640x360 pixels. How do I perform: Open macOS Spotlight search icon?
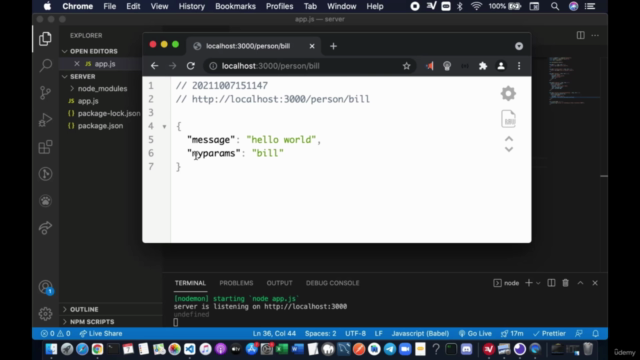pyautogui.click(x=554, y=6)
